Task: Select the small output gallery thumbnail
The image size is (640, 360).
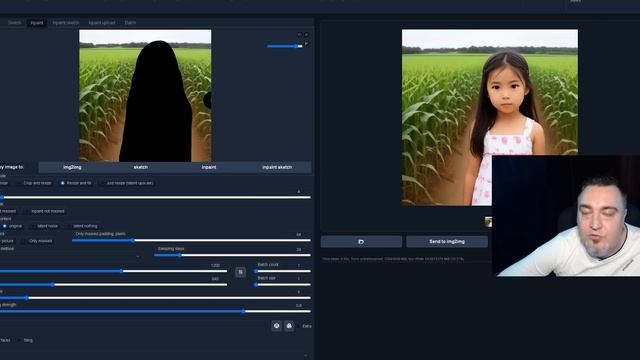Action: (488, 222)
